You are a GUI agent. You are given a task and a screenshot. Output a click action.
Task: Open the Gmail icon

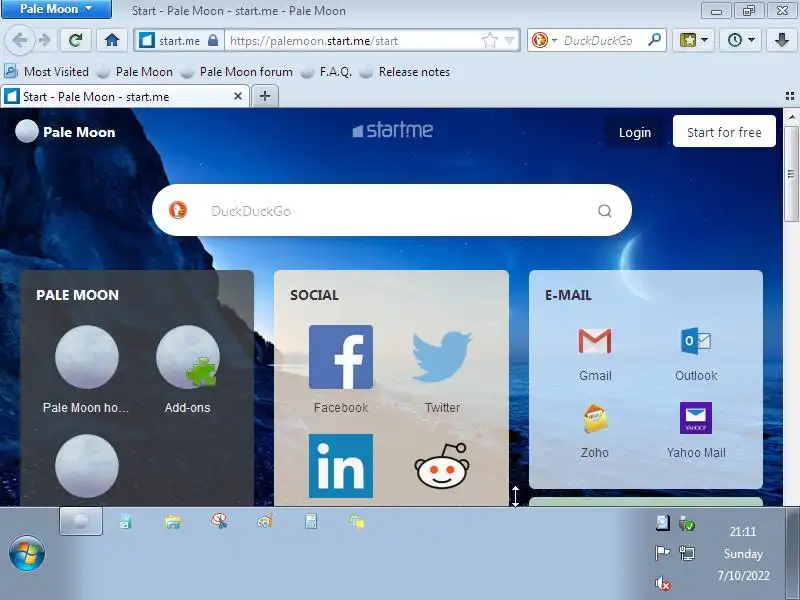coord(595,341)
